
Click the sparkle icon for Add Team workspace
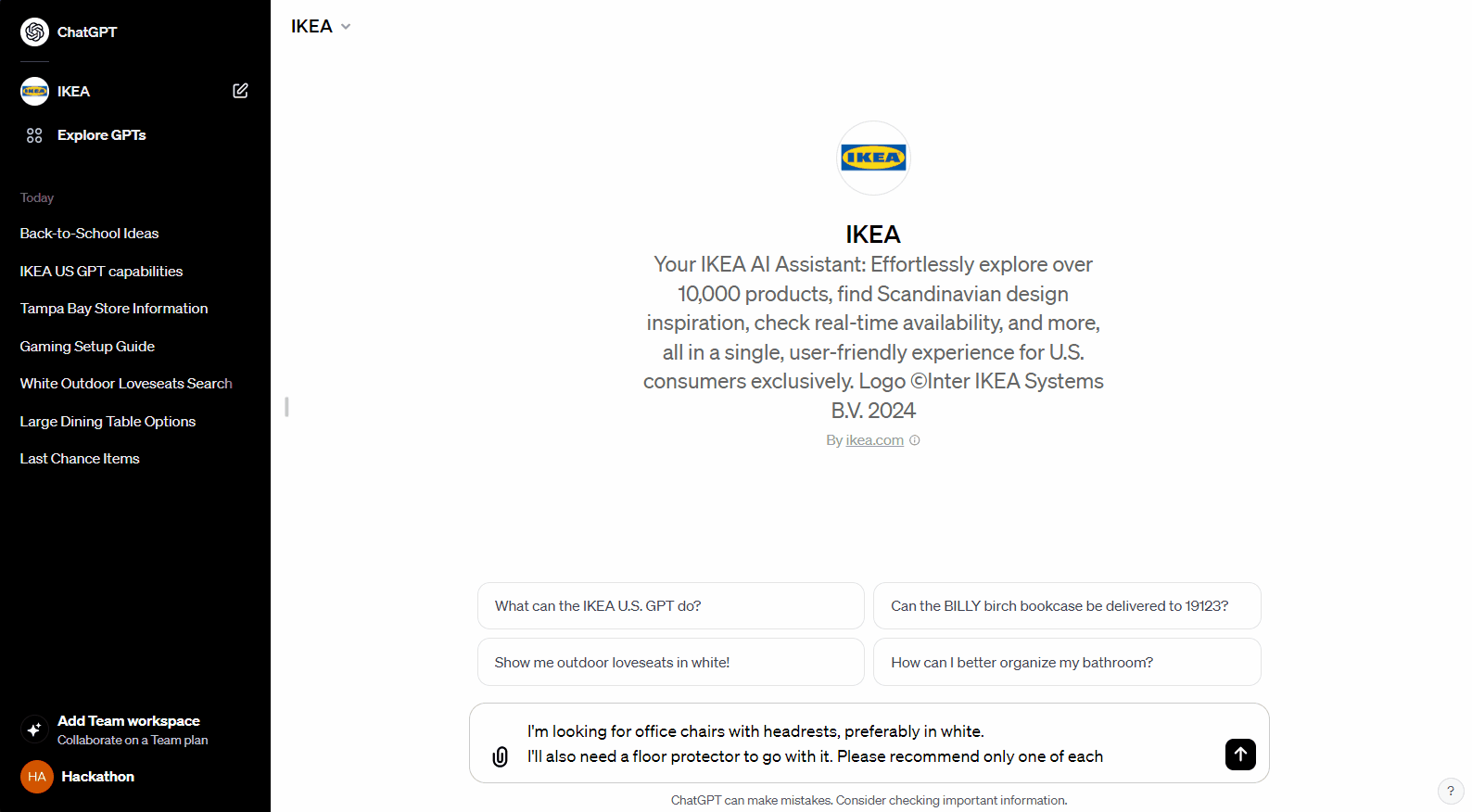point(34,730)
